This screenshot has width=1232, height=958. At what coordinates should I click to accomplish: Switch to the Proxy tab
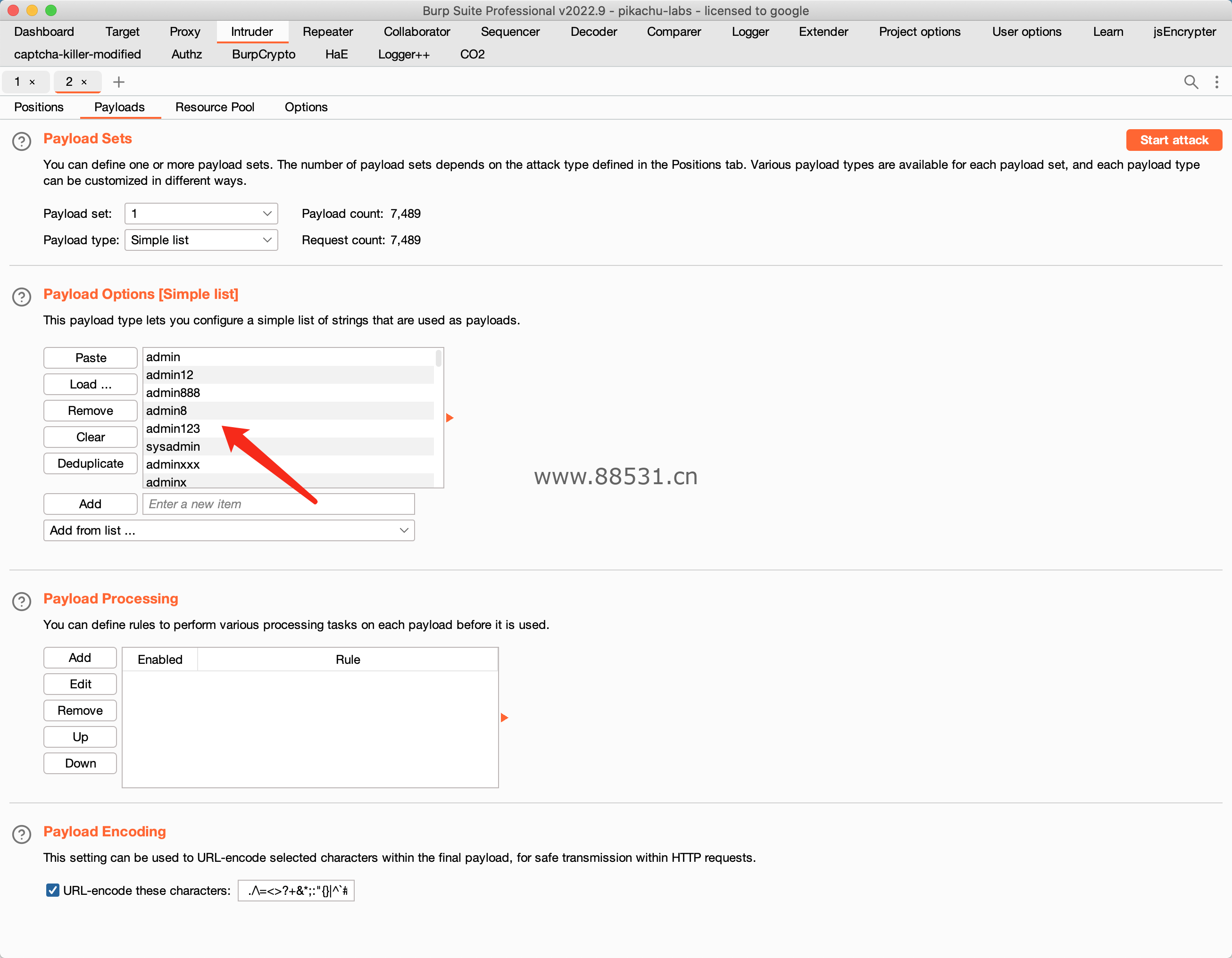click(185, 32)
